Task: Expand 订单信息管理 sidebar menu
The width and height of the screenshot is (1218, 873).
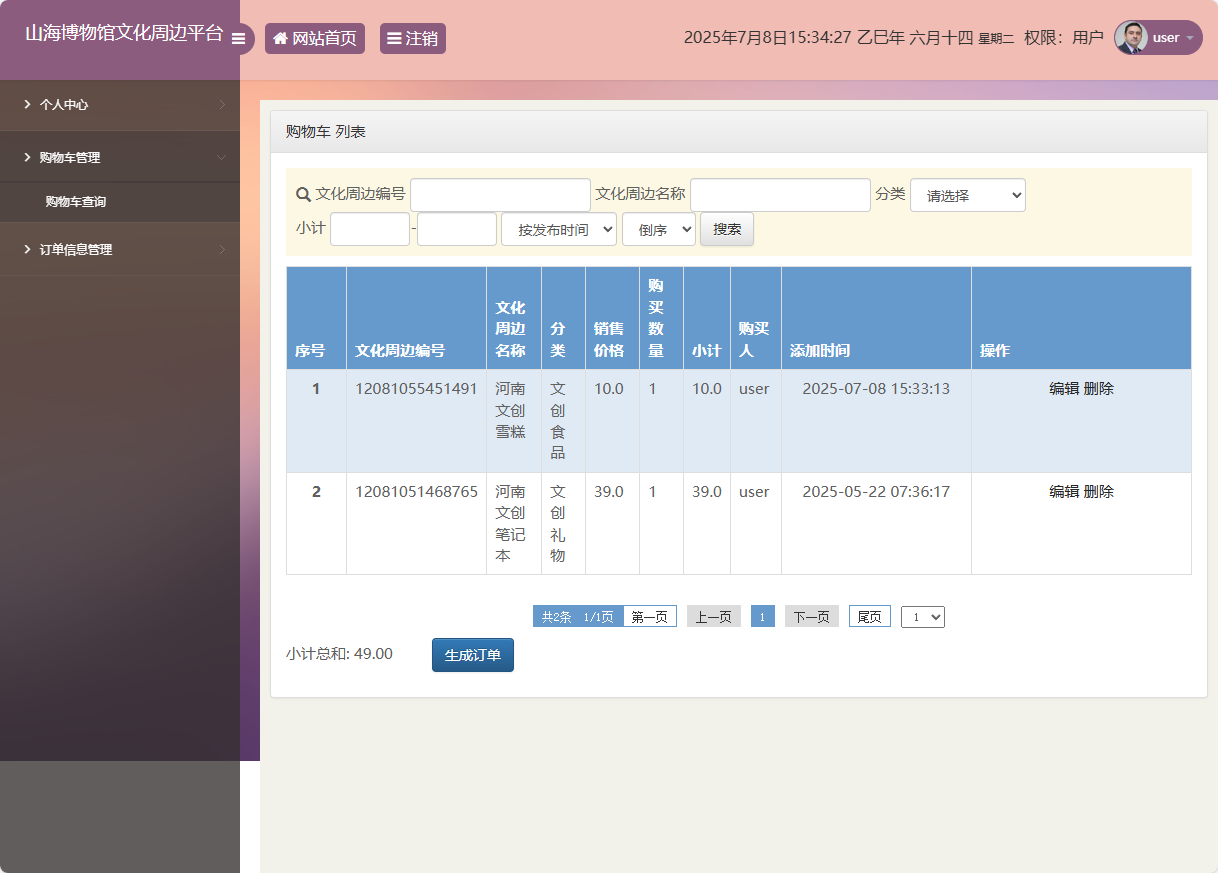Action: coord(120,249)
